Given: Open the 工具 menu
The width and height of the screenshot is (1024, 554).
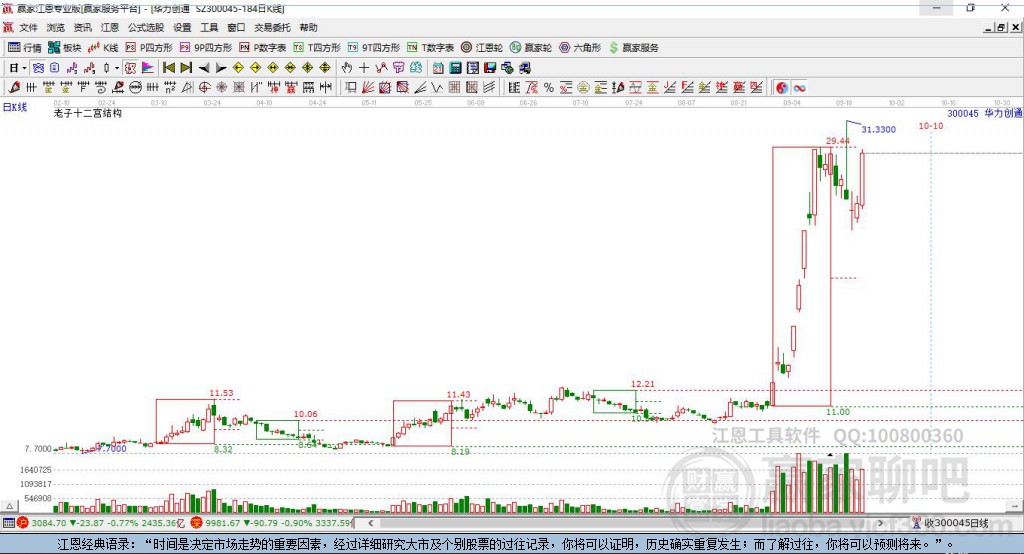Looking at the screenshot, I should tap(209, 27).
